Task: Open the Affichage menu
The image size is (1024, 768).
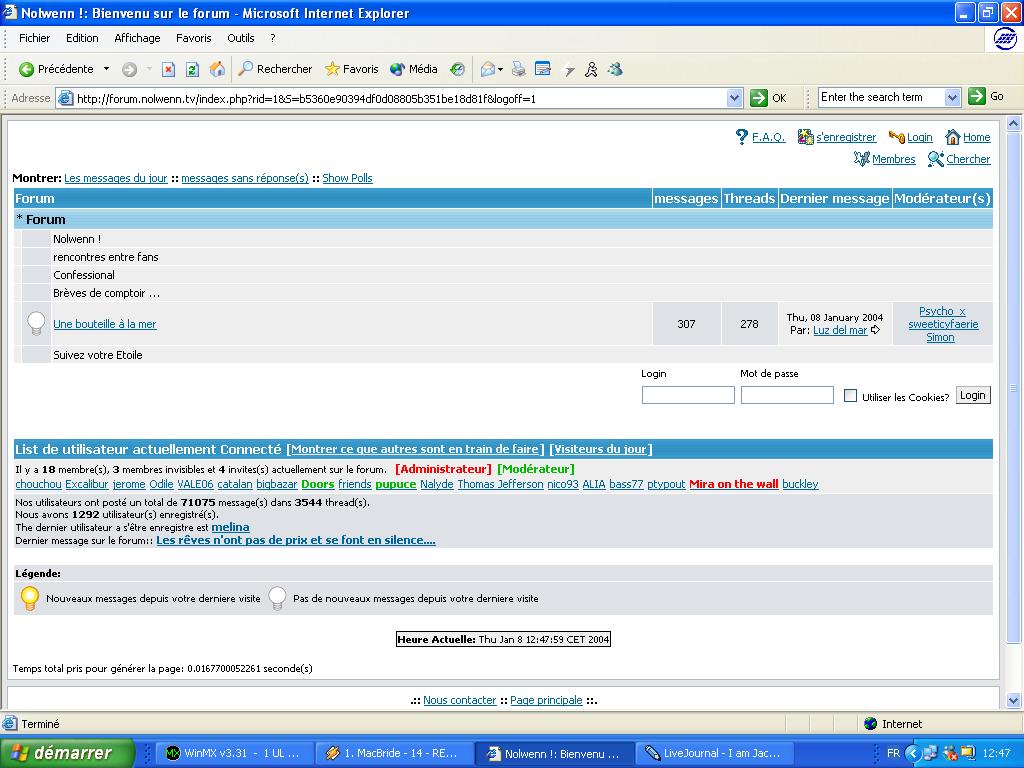Action: tap(137, 38)
